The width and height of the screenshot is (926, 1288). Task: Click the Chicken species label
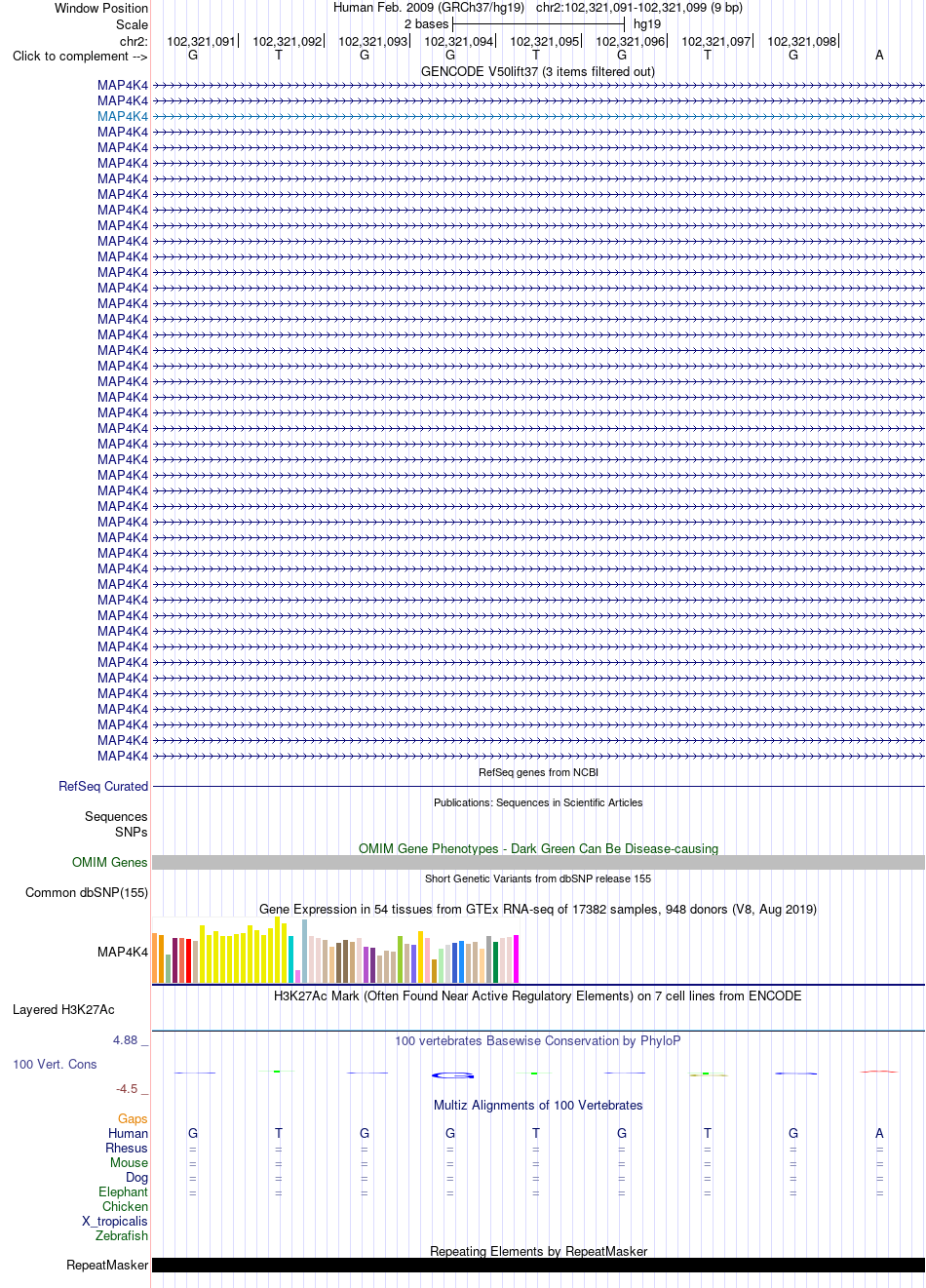125,1206
